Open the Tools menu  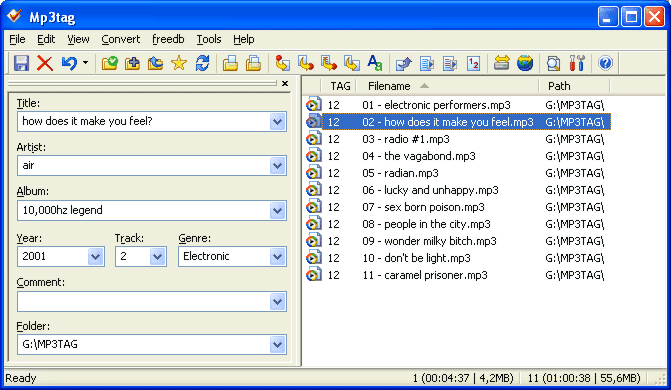[x=209, y=39]
